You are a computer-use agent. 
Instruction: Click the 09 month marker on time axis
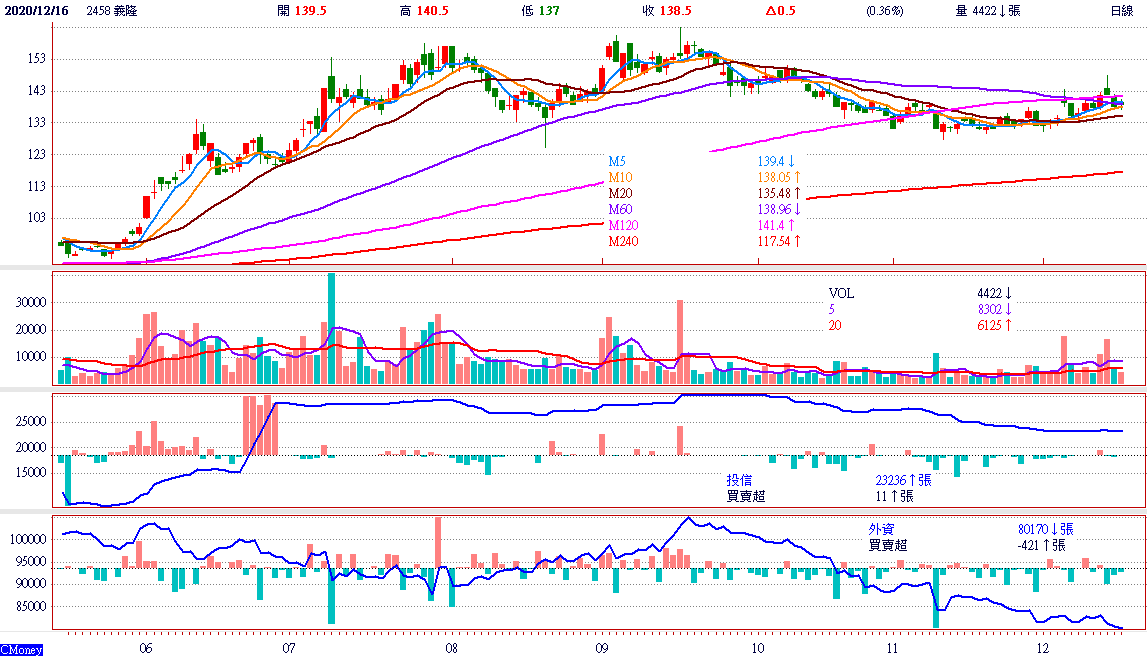coord(599,648)
